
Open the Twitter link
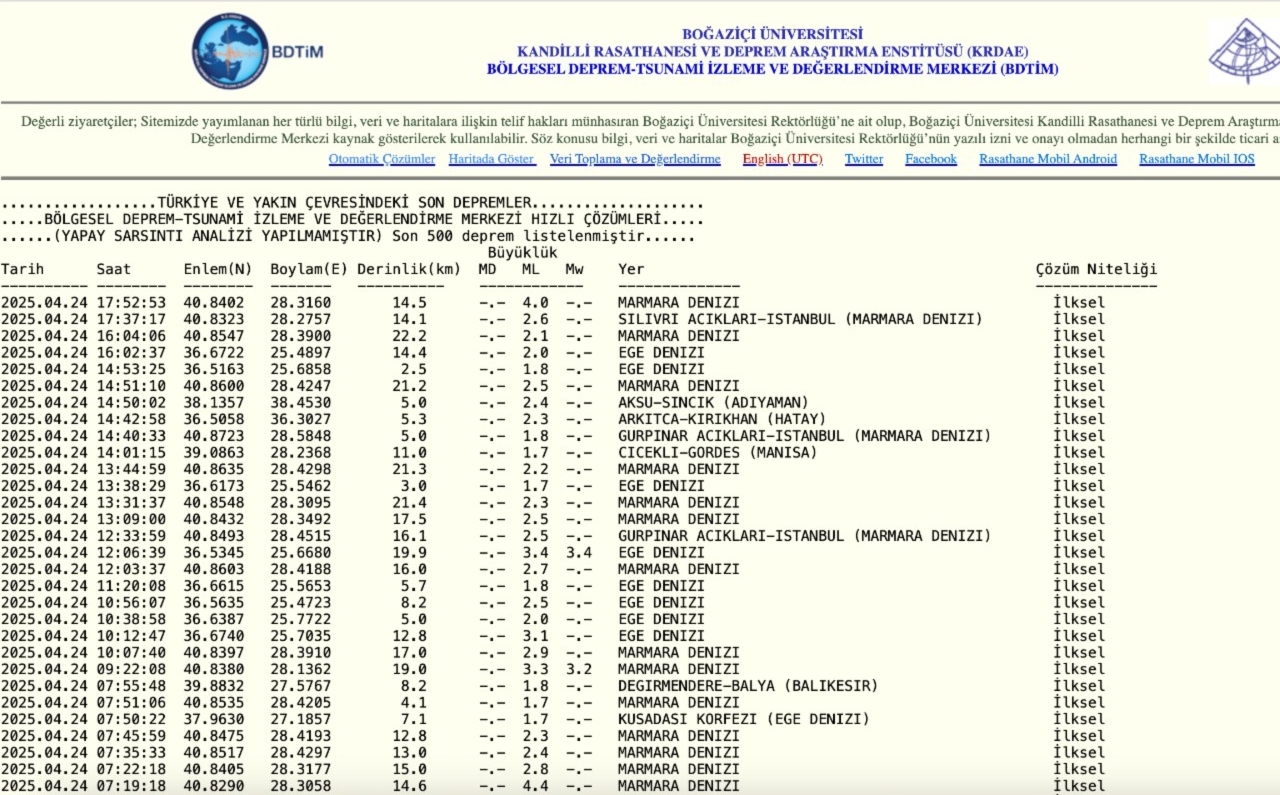[864, 159]
